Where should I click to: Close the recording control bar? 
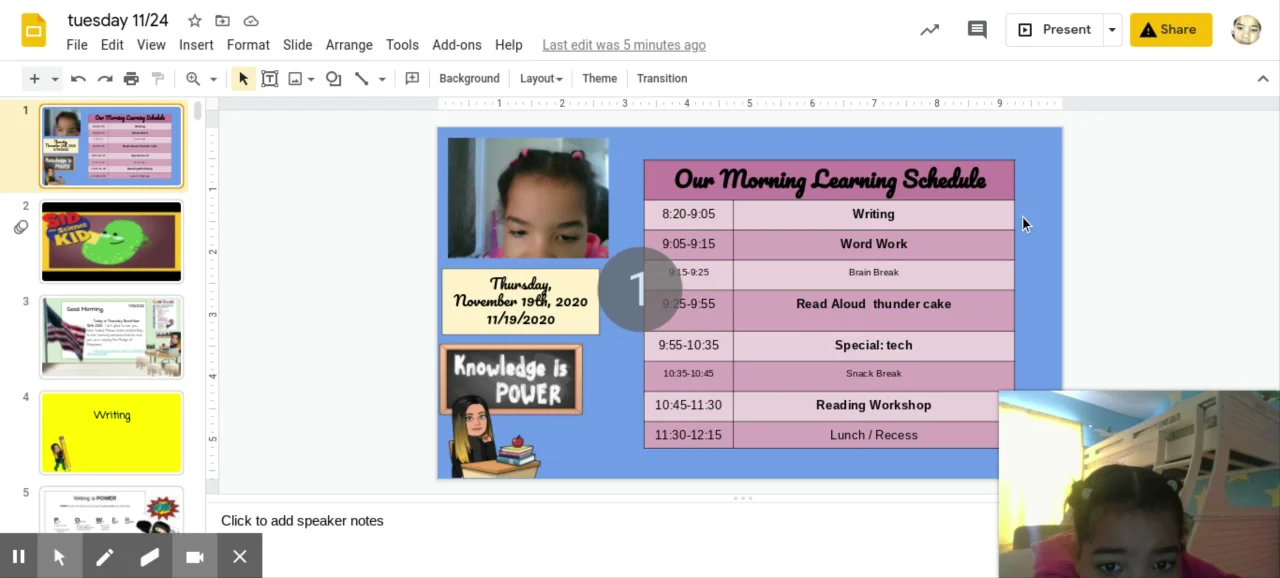[240, 557]
